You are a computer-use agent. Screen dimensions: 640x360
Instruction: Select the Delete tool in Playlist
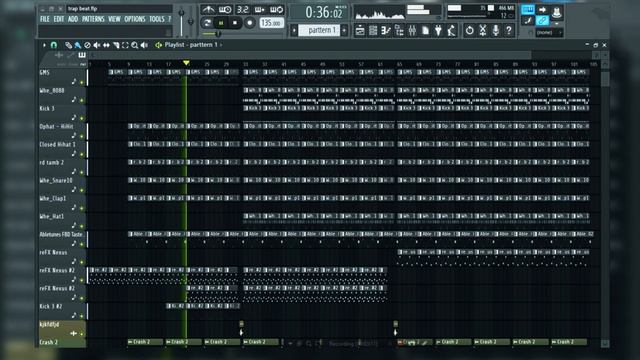pos(87,45)
